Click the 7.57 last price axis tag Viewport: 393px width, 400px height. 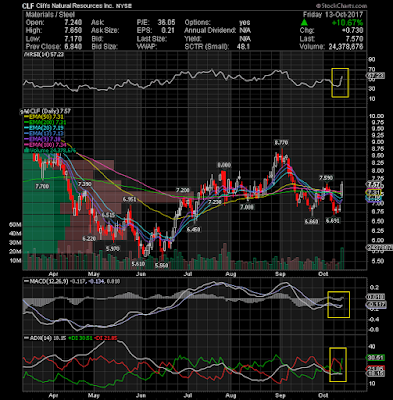pos(373,184)
